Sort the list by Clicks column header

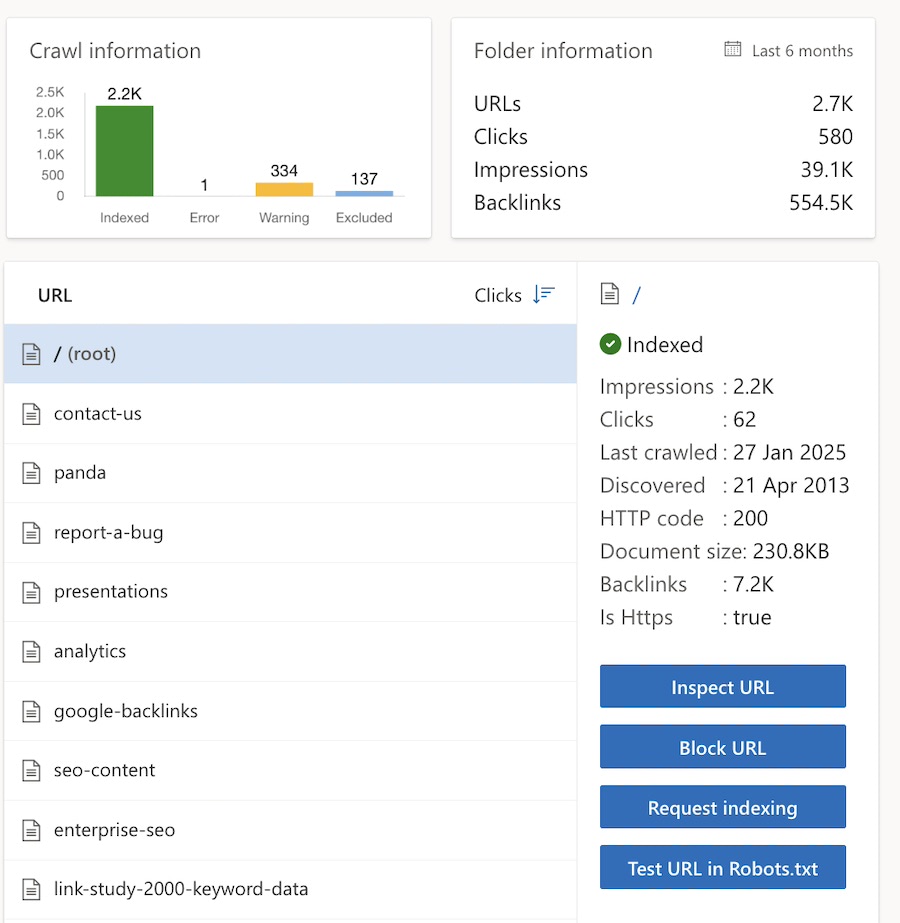pyautogui.click(x=498, y=295)
